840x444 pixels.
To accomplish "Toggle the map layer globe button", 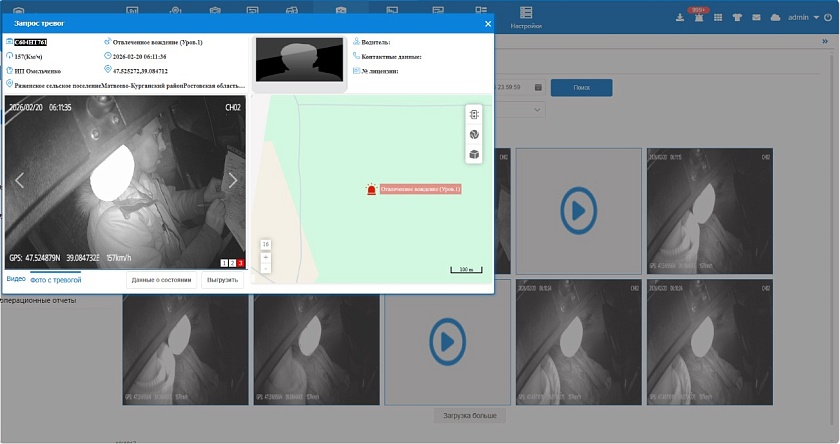I will [474, 134].
